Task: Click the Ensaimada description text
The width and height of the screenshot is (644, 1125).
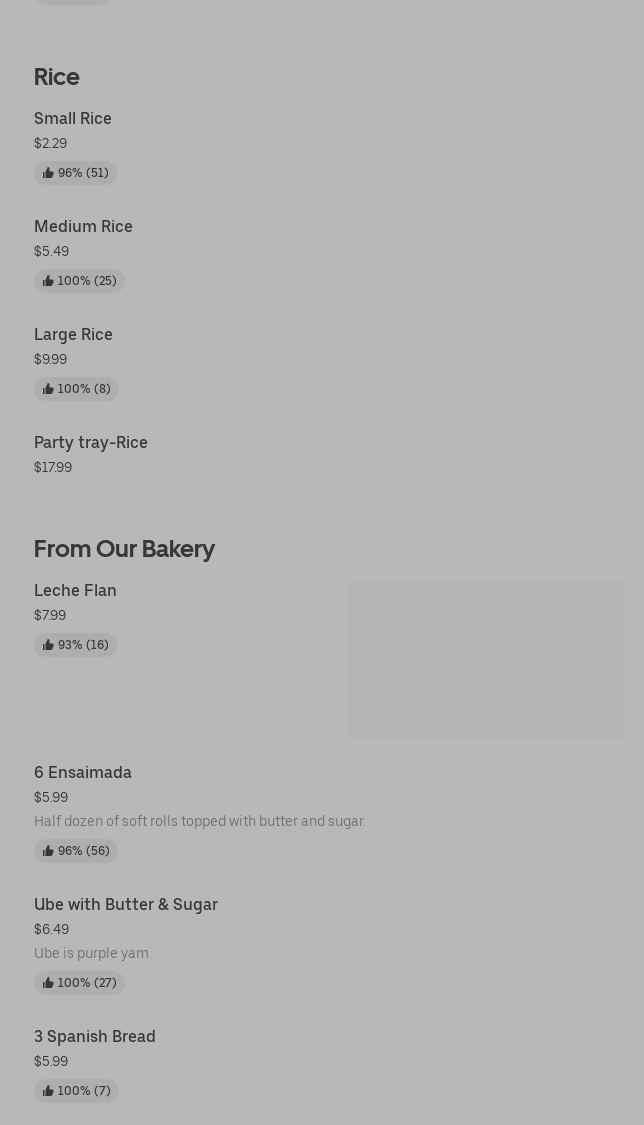Action: (x=199, y=821)
